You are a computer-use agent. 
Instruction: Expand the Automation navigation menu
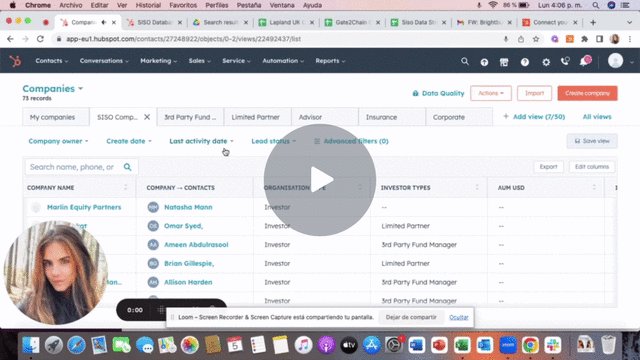pyautogui.click(x=283, y=61)
